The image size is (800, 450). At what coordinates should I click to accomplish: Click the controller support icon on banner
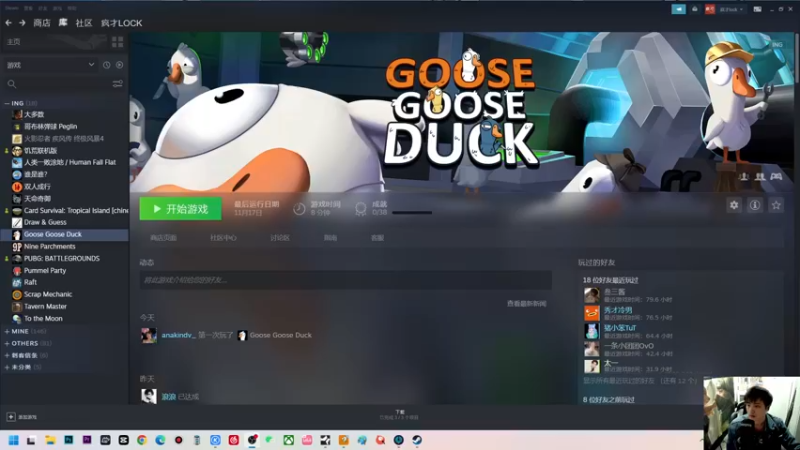[x=776, y=176]
